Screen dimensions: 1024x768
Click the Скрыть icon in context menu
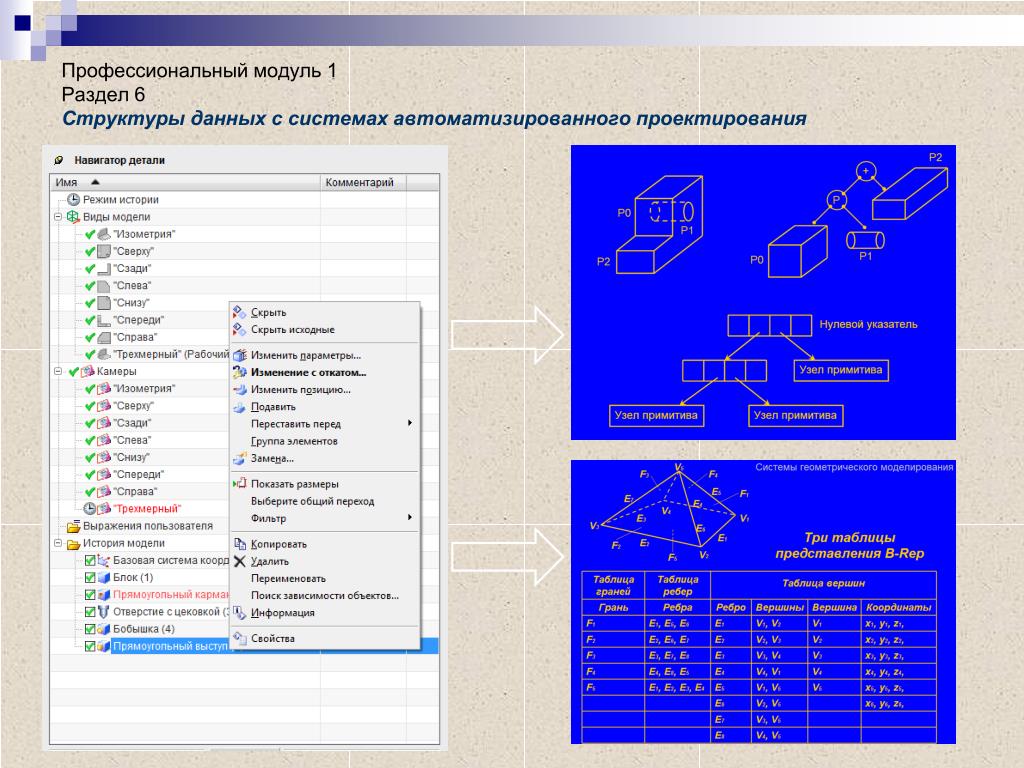point(240,312)
